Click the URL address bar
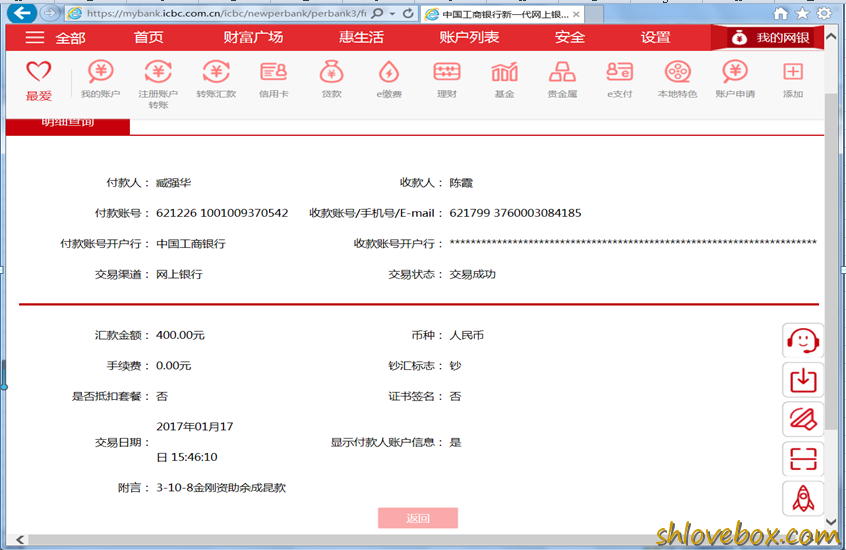 coord(227,13)
